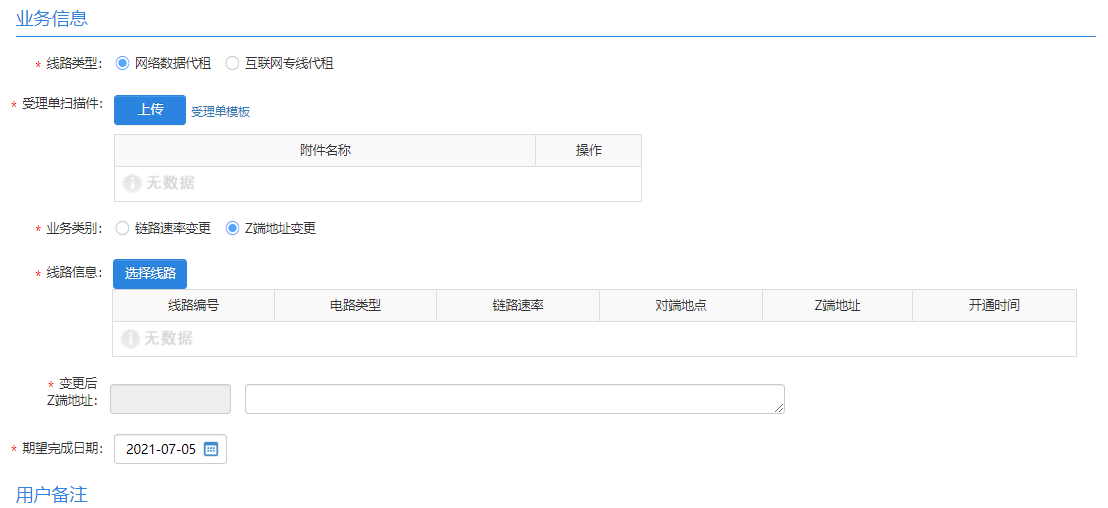This screenshot has width=1108, height=508.
Task: Choose 链路速率变更 business category
Action: (x=122, y=228)
